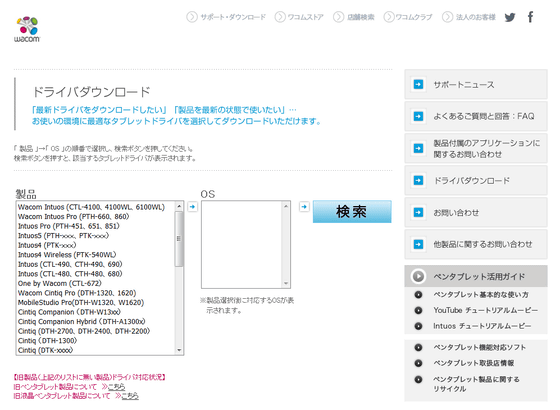Open 製品付属のアプリケーションに関するお問い合わせ link
The image size is (560, 410).
pyautogui.click(x=476, y=149)
